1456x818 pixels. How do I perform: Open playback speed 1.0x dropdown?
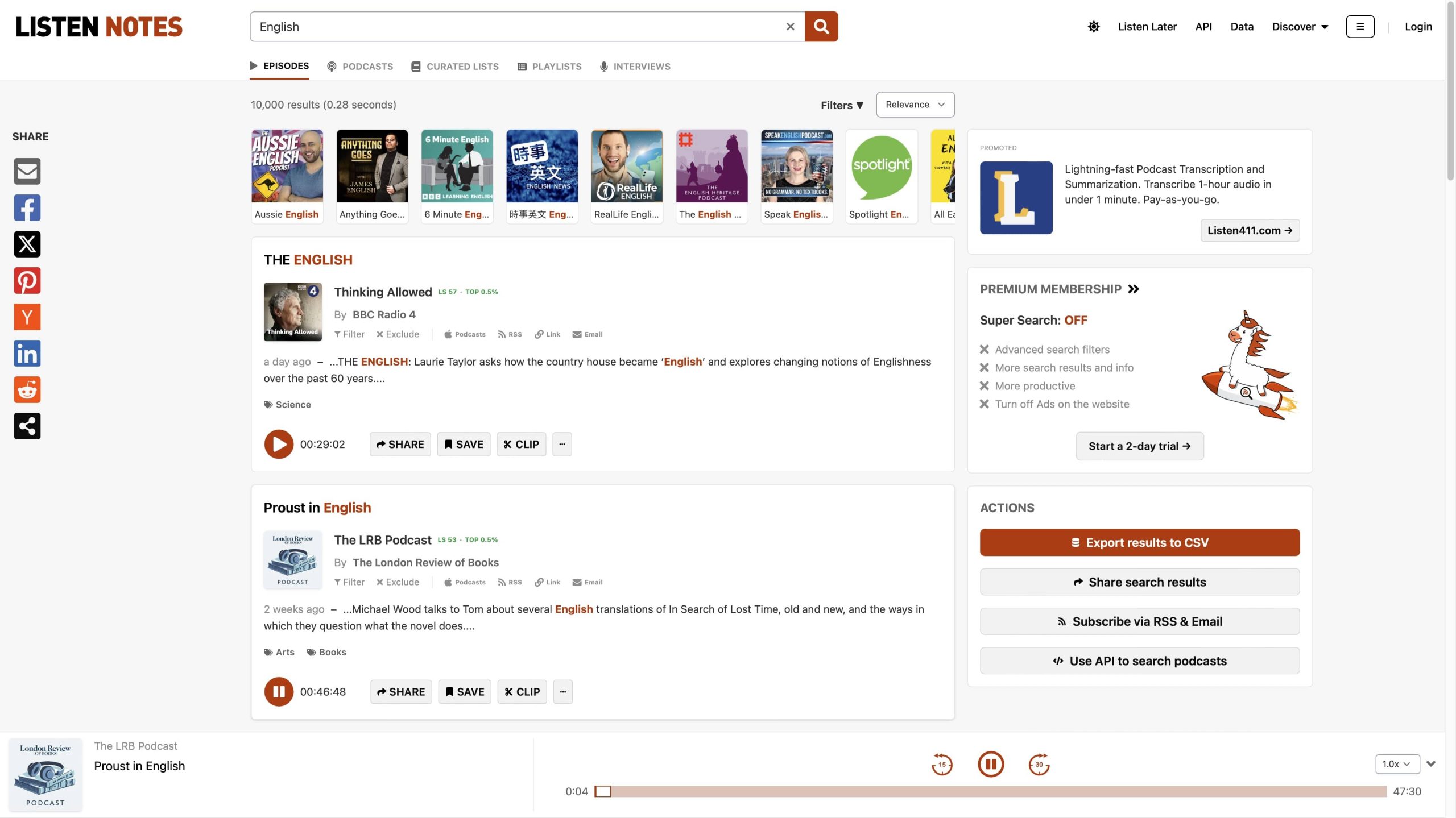[x=1396, y=764]
